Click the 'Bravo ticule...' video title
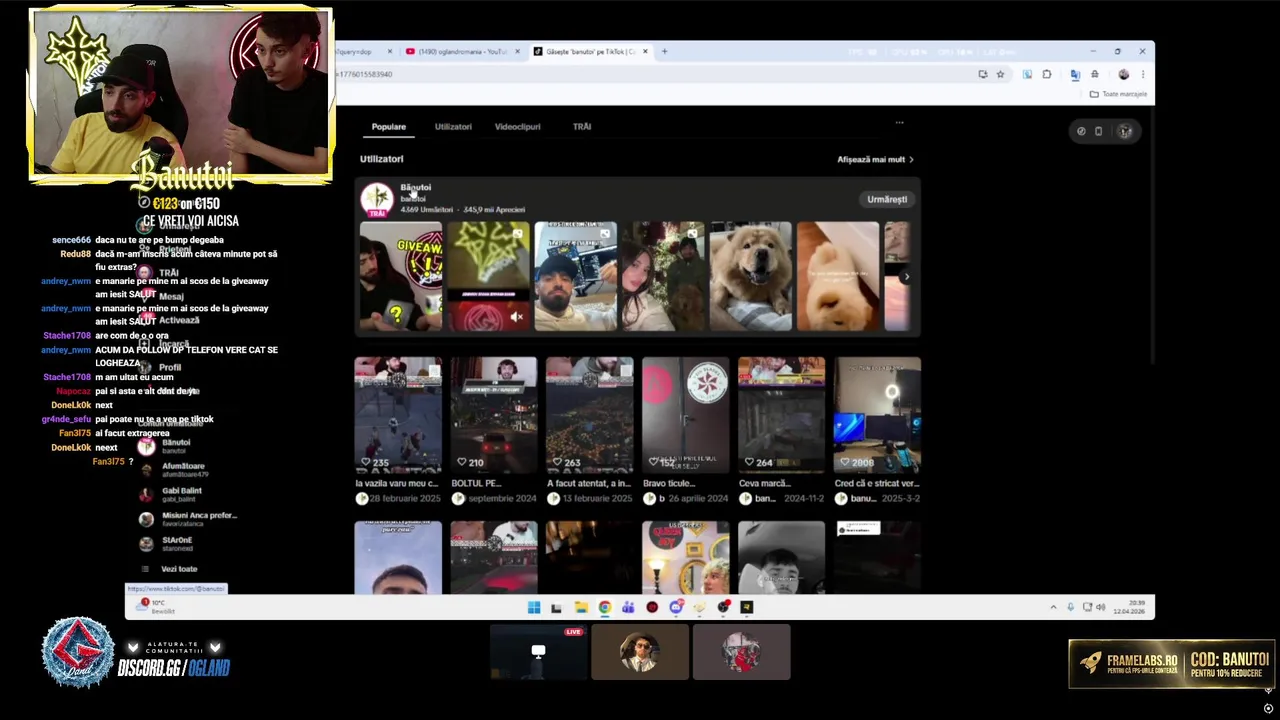Viewport: 1280px width, 720px height. (x=669, y=483)
